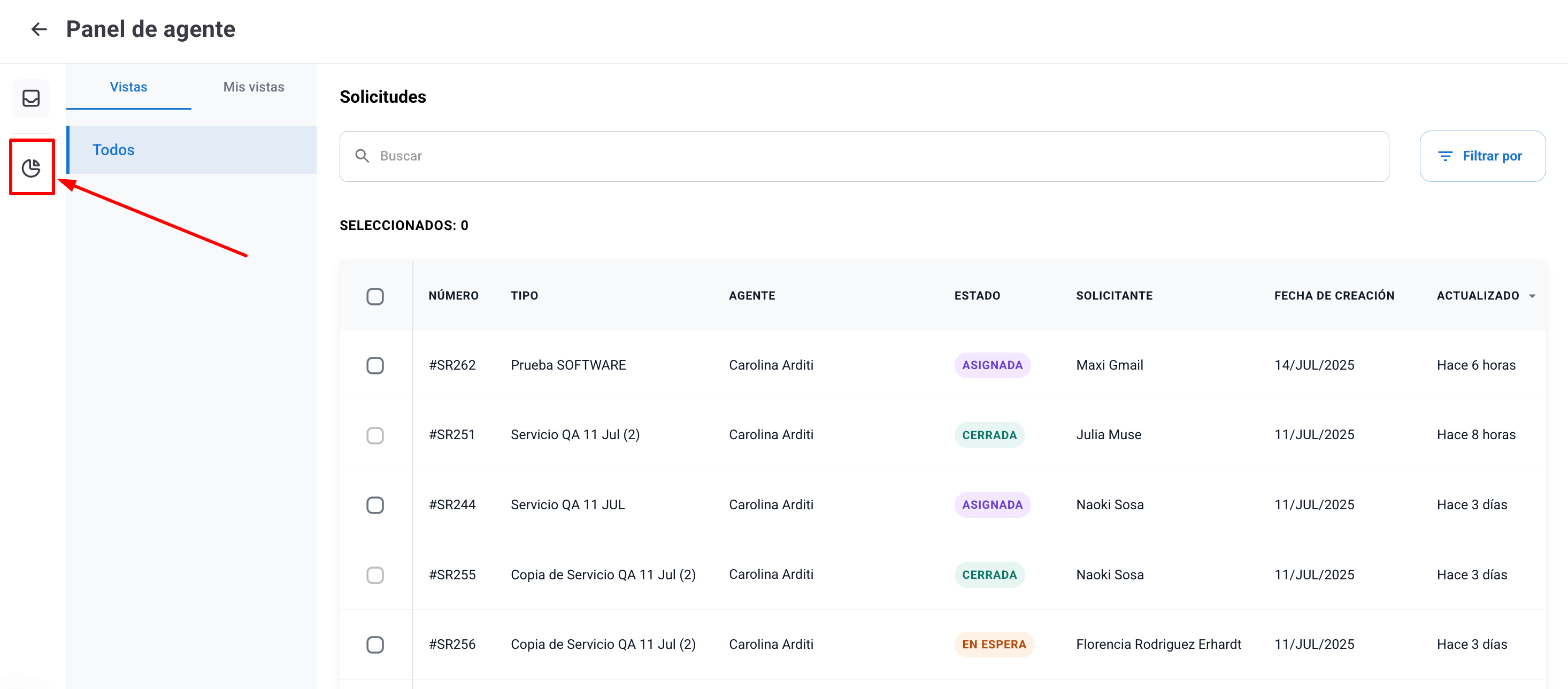
Task: Select the checkbox for row #SR256
Action: pos(375,644)
